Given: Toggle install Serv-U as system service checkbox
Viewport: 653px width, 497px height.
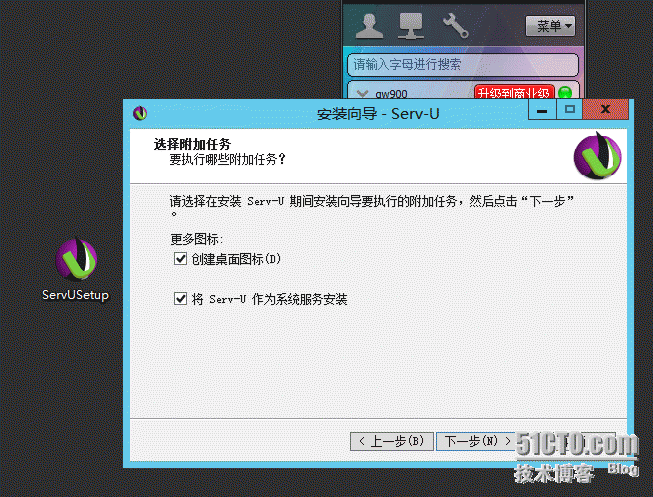Looking at the screenshot, I should [180, 299].
